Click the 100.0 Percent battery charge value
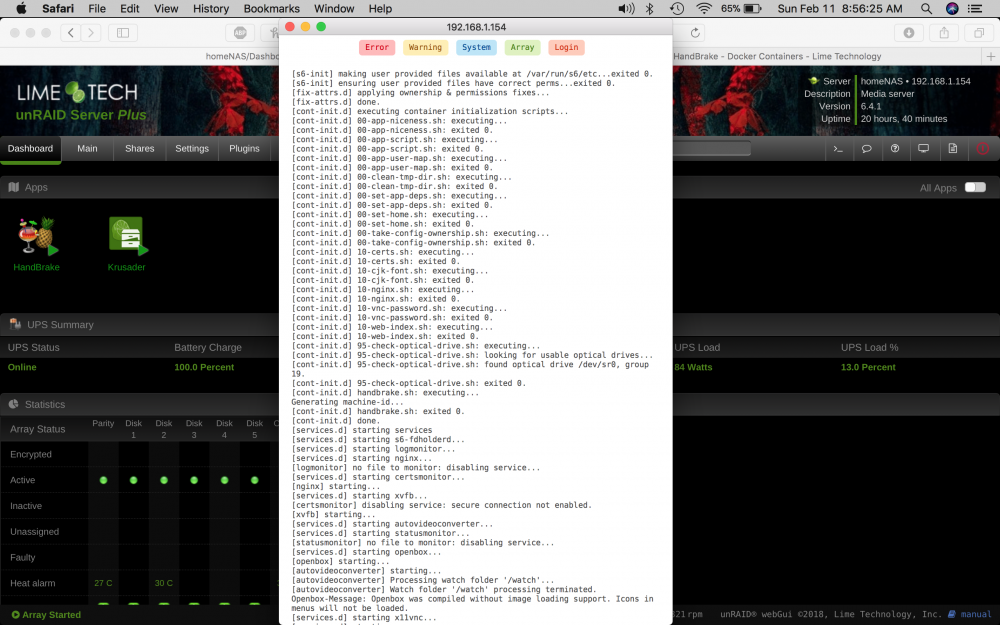 (204, 367)
